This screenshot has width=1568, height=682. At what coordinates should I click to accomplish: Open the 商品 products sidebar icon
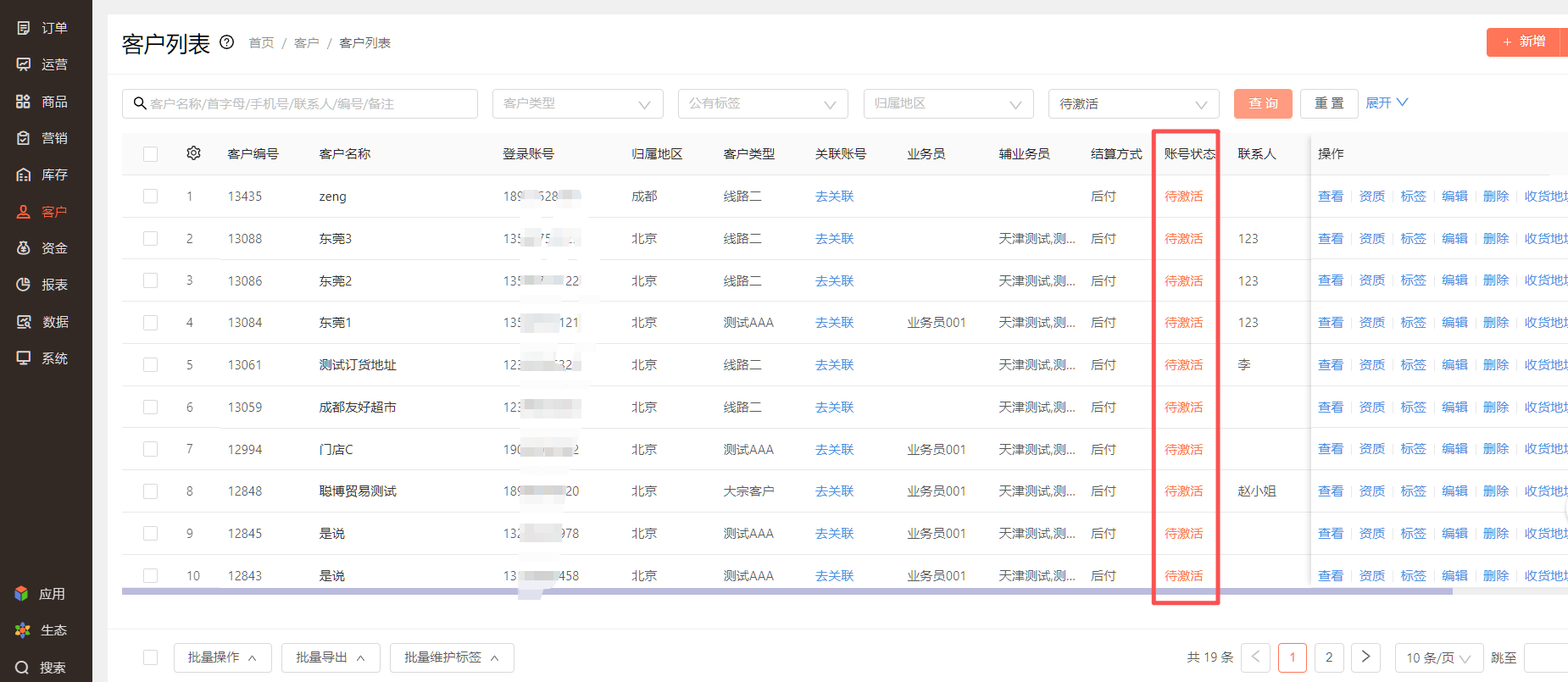click(x=24, y=102)
